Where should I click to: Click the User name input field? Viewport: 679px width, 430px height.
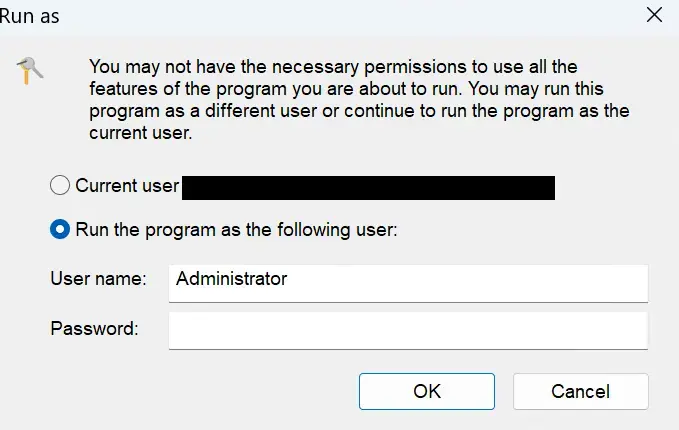pyautogui.click(x=408, y=281)
